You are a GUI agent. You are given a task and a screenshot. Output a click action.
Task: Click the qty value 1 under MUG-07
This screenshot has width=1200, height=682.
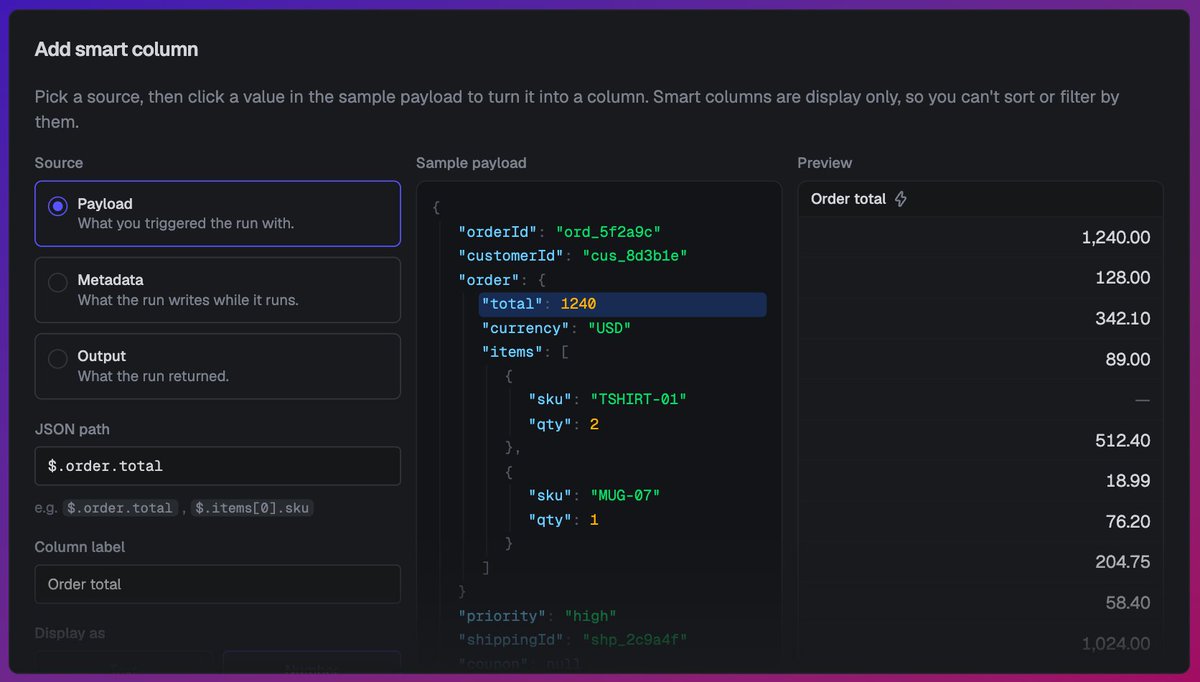(x=594, y=520)
